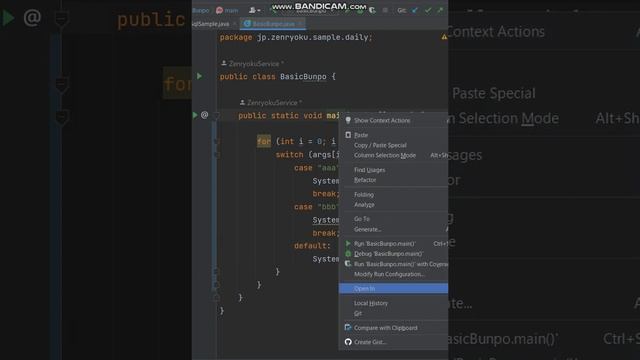
Task: Click the stop square toolbar icon
Action: coord(385,10)
